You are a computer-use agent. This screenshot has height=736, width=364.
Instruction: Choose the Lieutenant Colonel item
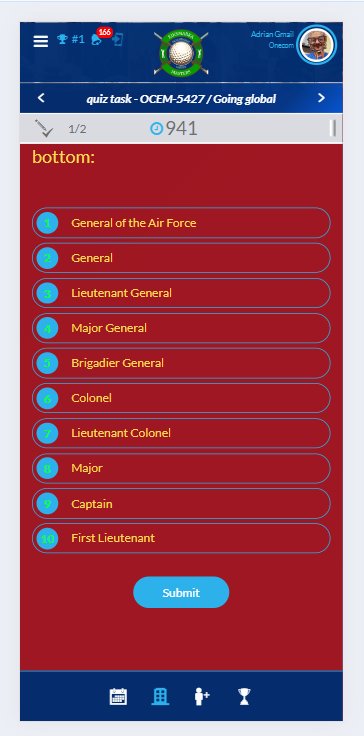pos(181,433)
